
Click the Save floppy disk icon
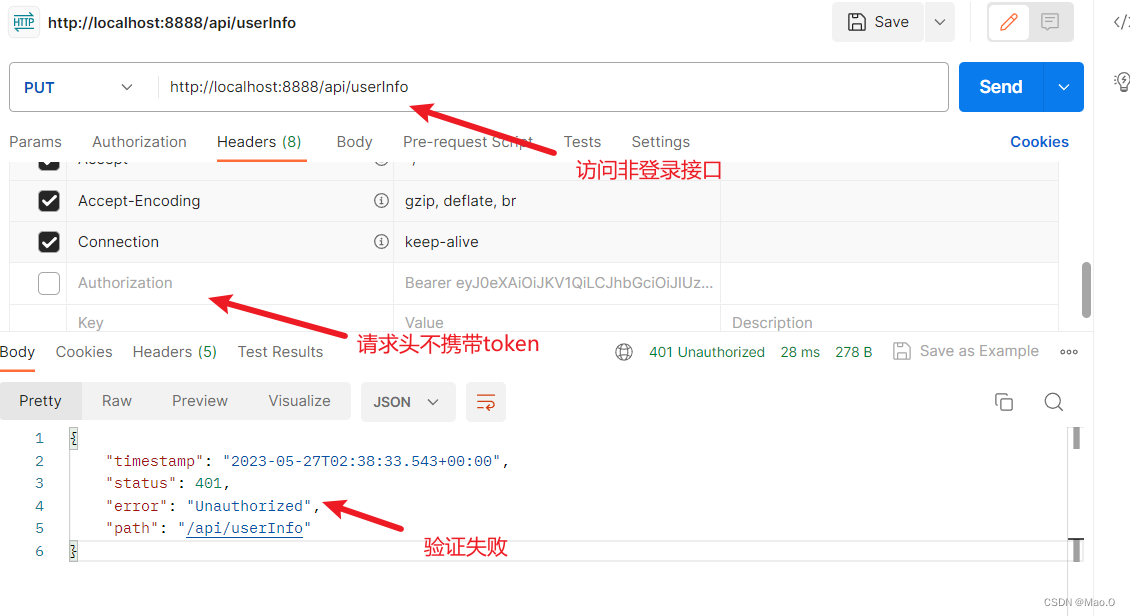[x=856, y=22]
